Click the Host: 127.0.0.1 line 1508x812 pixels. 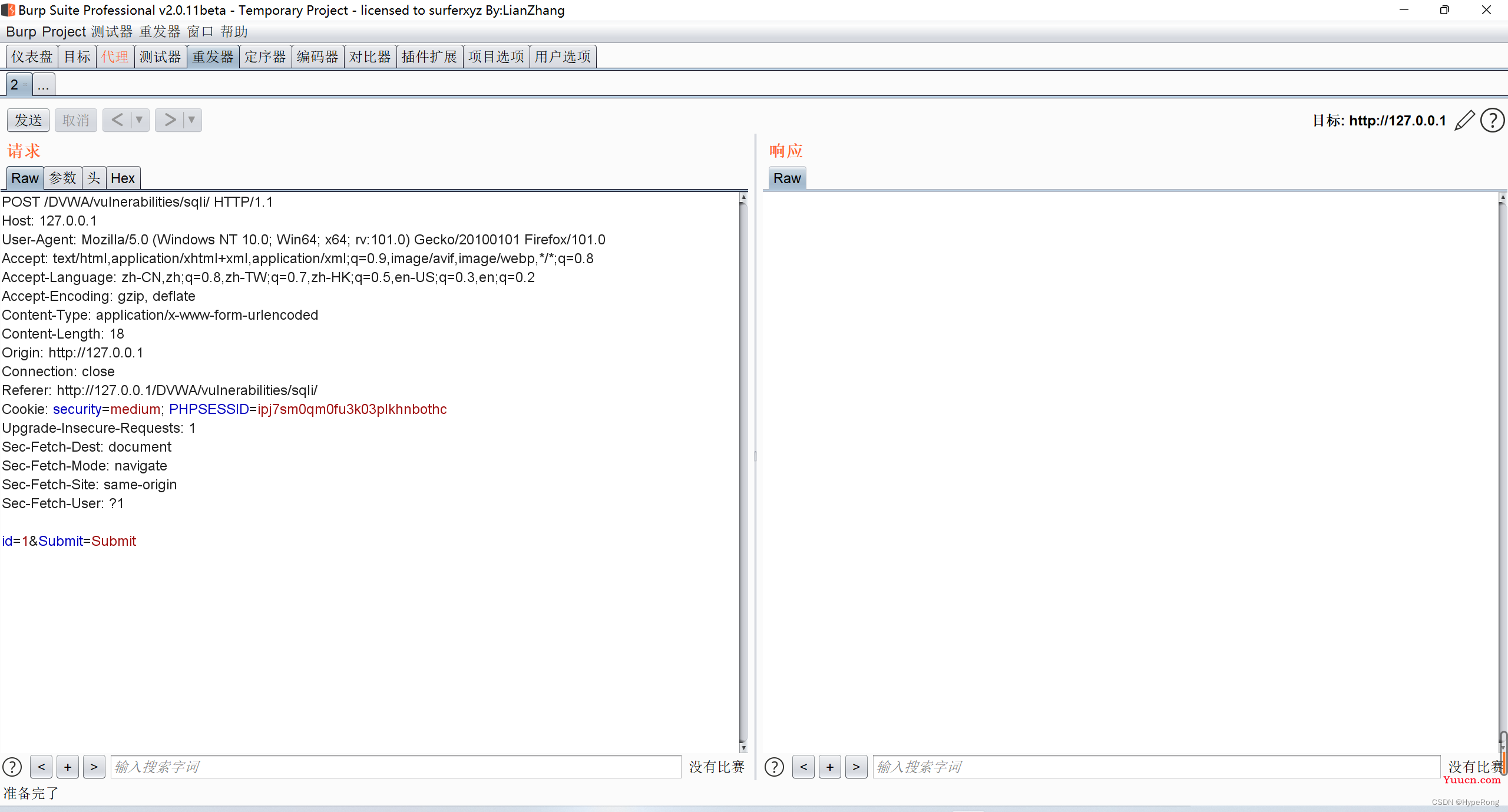coord(49,221)
